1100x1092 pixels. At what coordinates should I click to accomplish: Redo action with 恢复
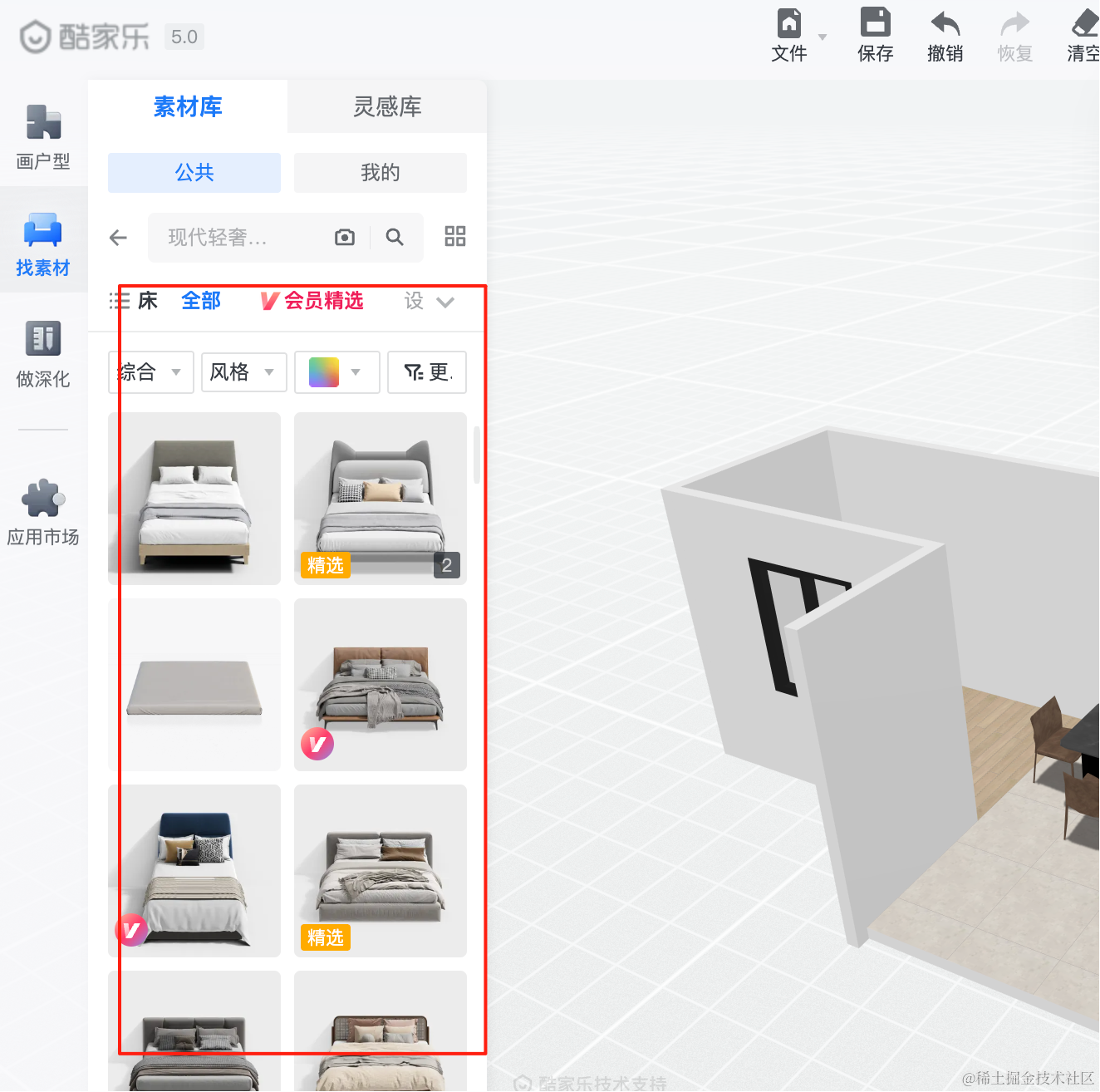coord(1014,36)
